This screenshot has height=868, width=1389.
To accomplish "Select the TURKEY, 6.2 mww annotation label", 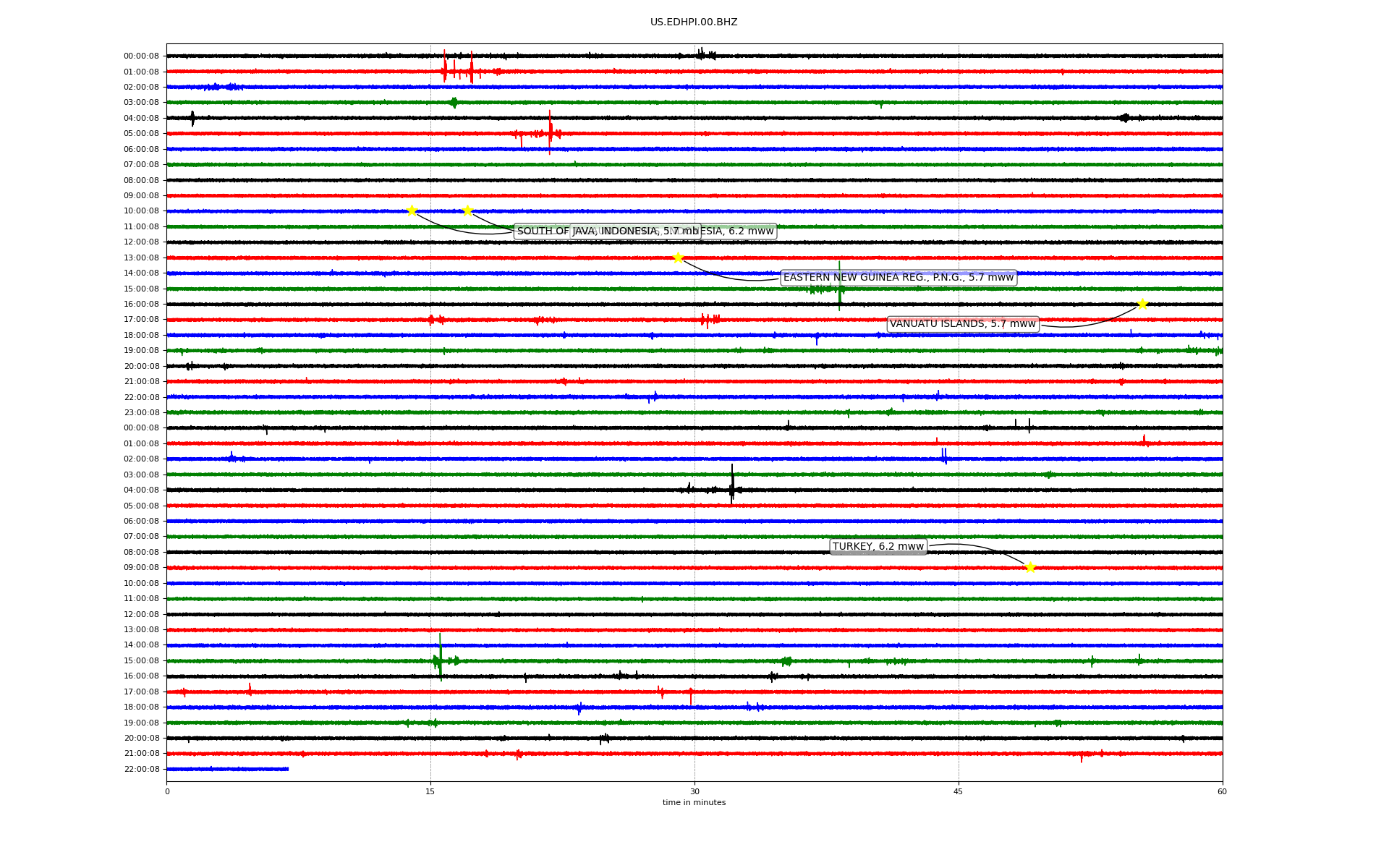I will pos(878,547).
